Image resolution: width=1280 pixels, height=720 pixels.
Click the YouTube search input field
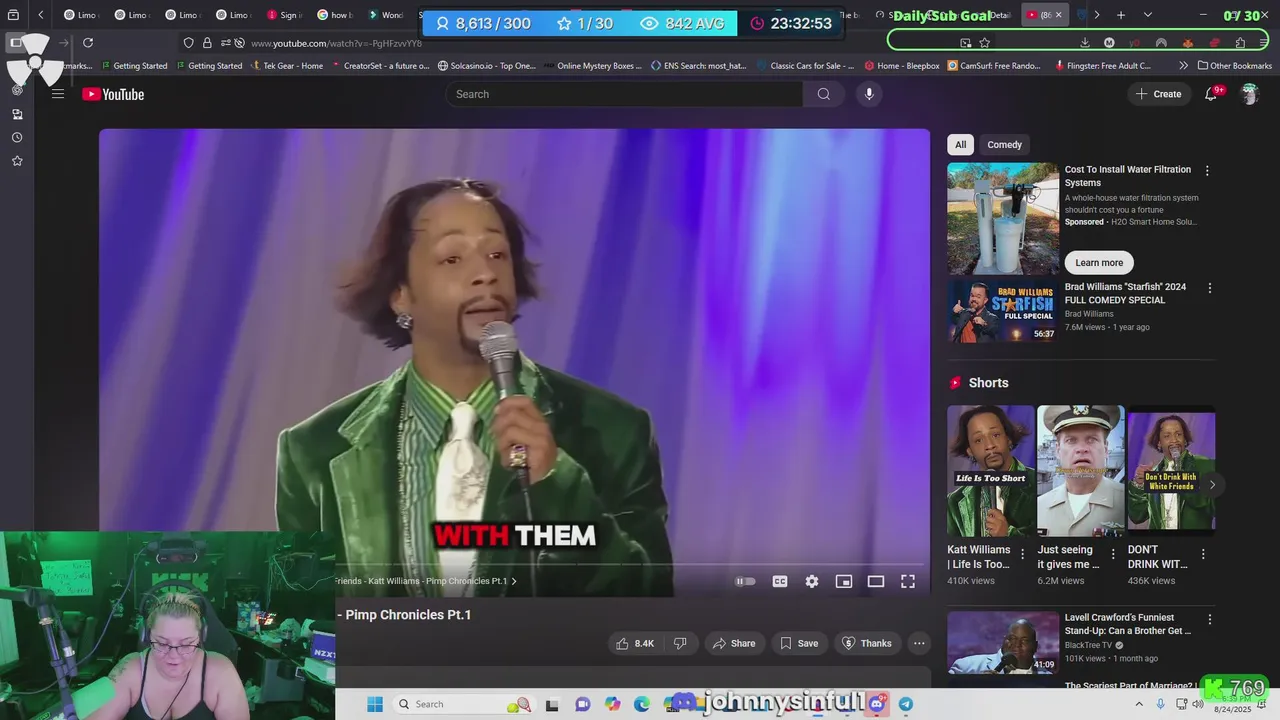[624, 94]
